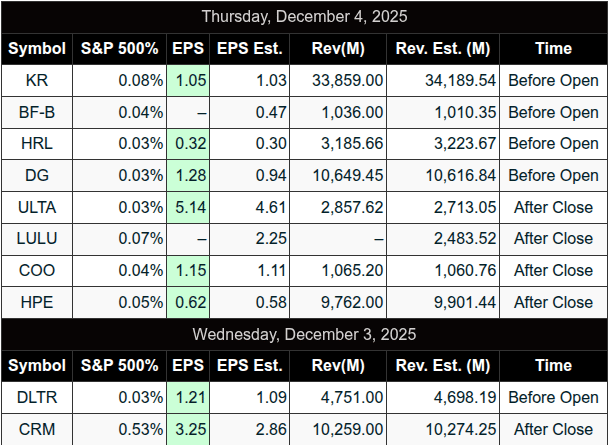Open the HPE stock symbol

point(36,302)
